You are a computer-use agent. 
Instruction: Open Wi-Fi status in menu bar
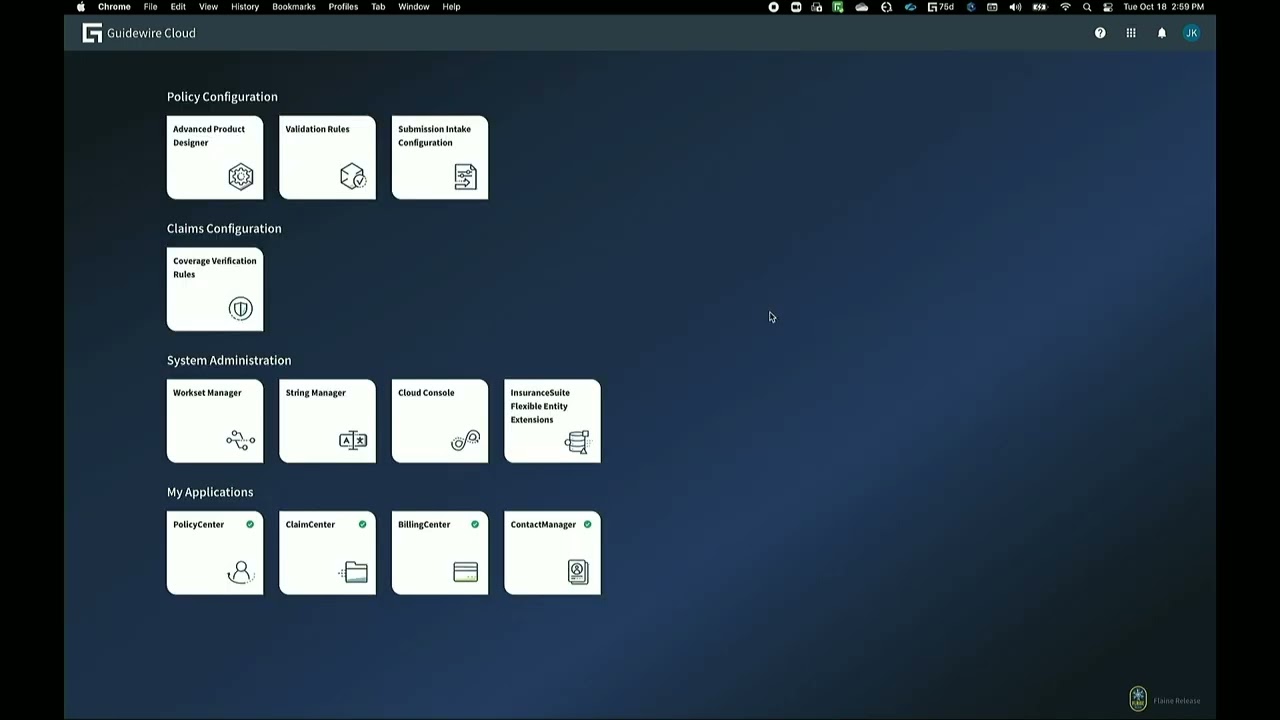click(x=1065, y=7)
